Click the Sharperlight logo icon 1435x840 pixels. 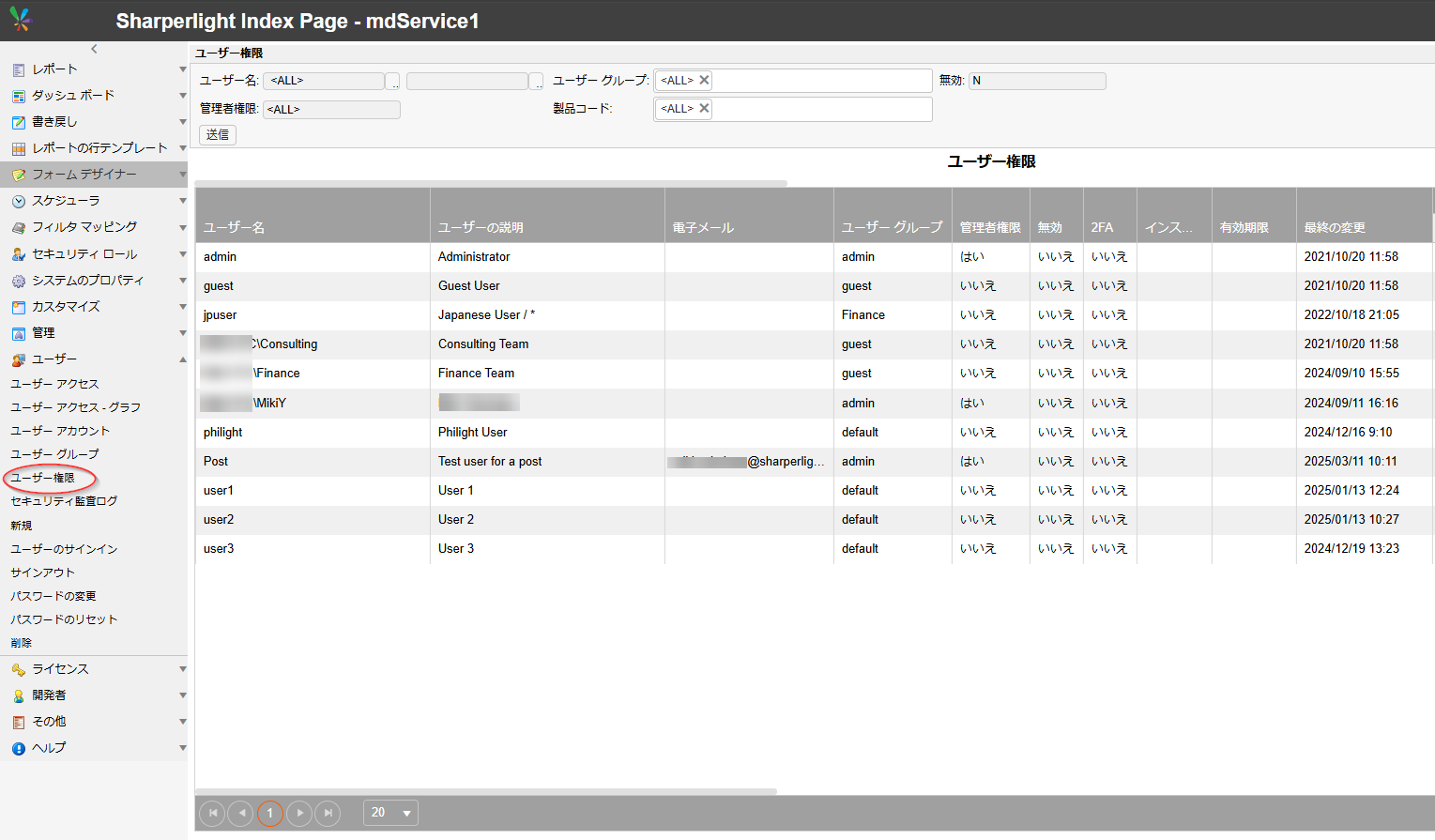pyautogui.click(x=21, y=19)
